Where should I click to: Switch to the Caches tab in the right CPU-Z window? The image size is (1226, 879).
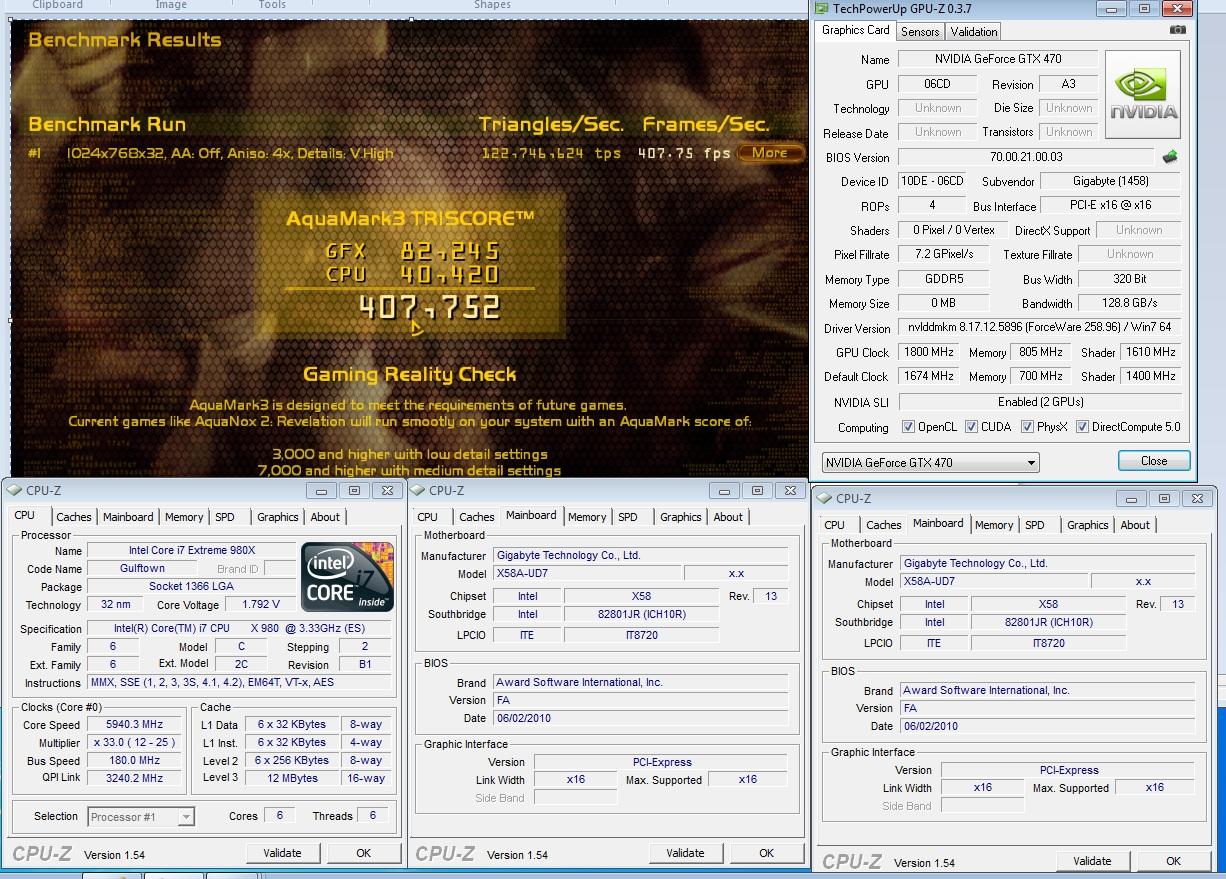(883, 525)
